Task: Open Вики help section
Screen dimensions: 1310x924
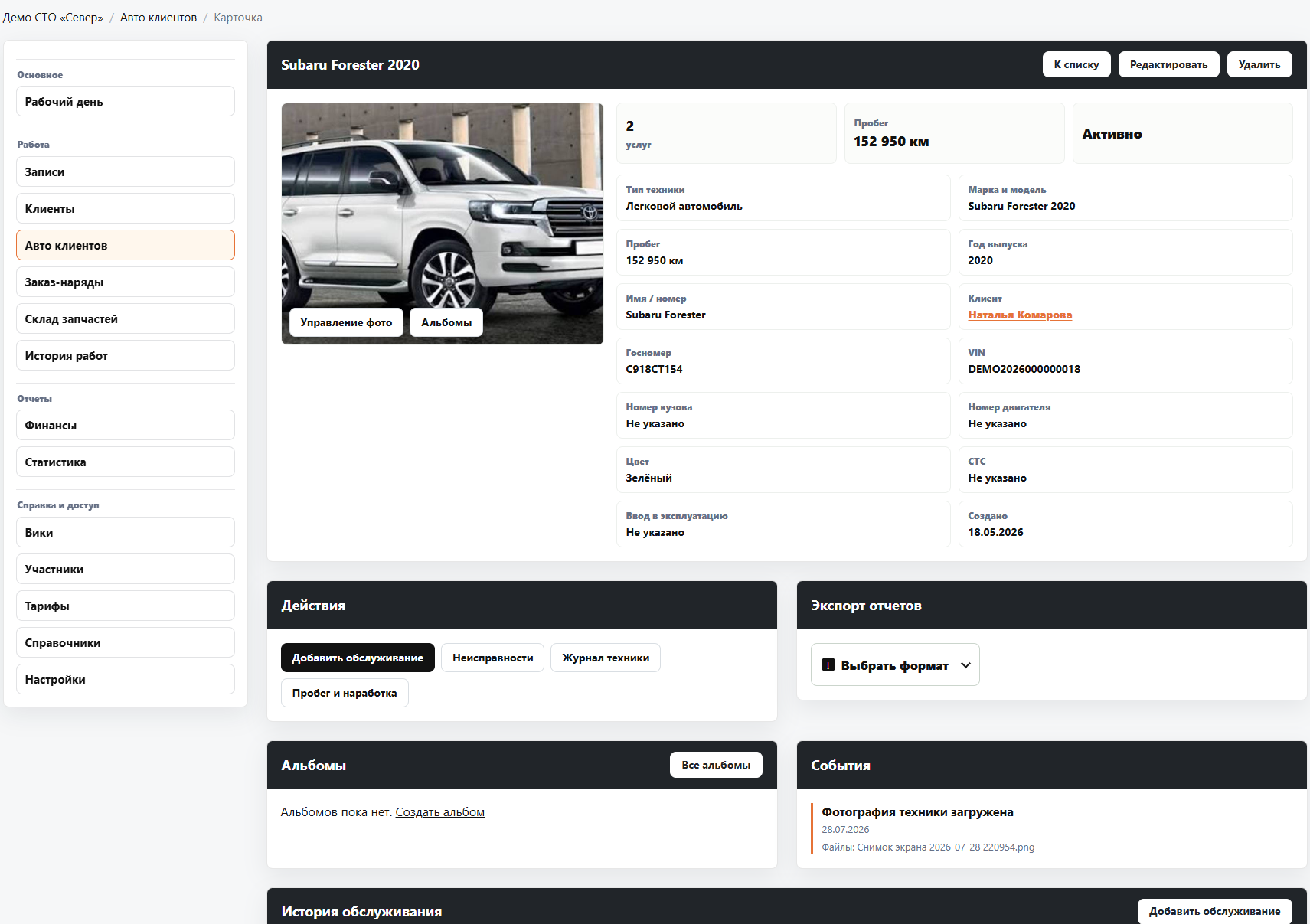Action: [126, 532]
